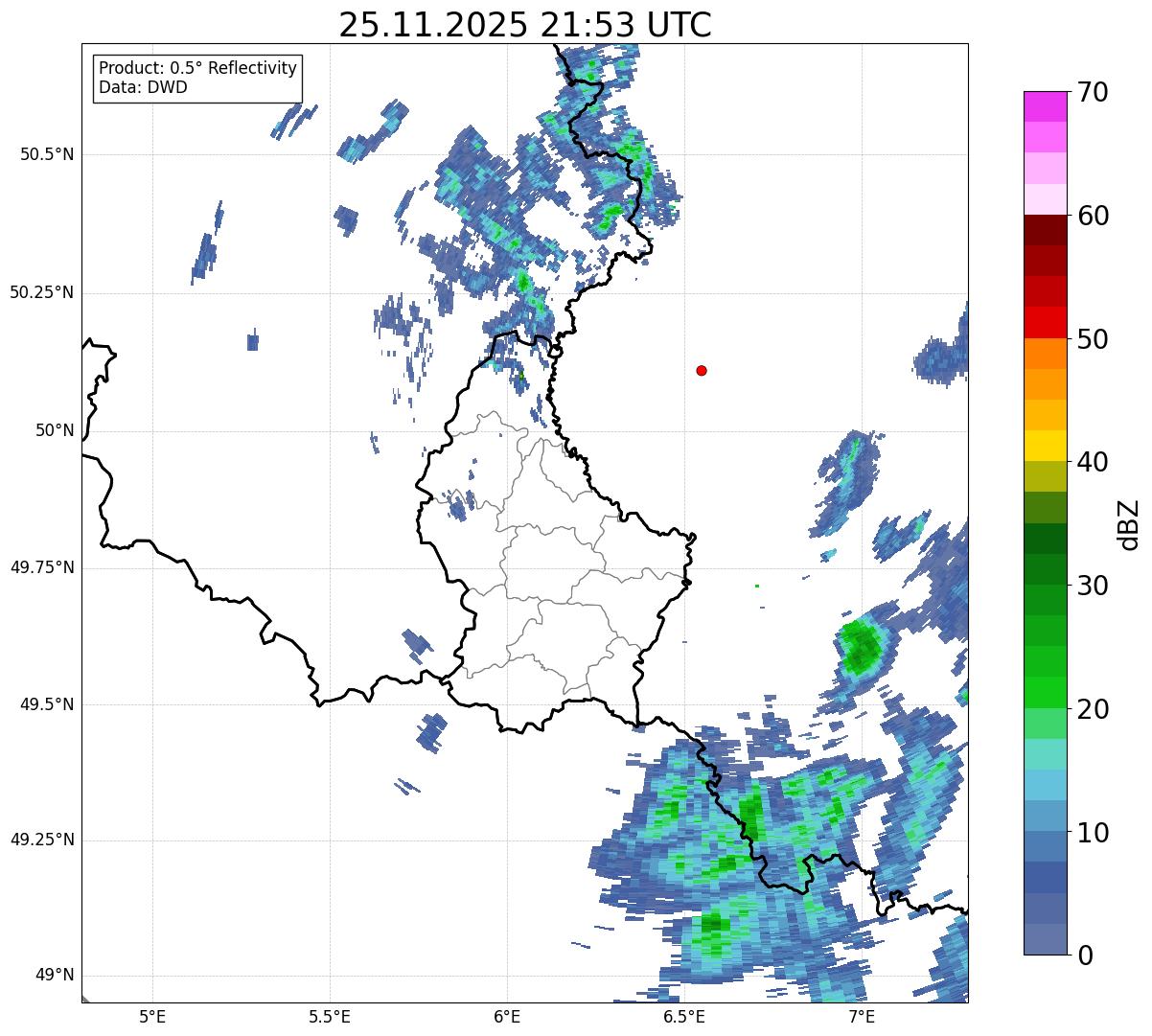Image resolution: width=1152 pixels, height=1036 pixels.
Task: Click the 60 value on colorbar
Action: click(1094, 216)
